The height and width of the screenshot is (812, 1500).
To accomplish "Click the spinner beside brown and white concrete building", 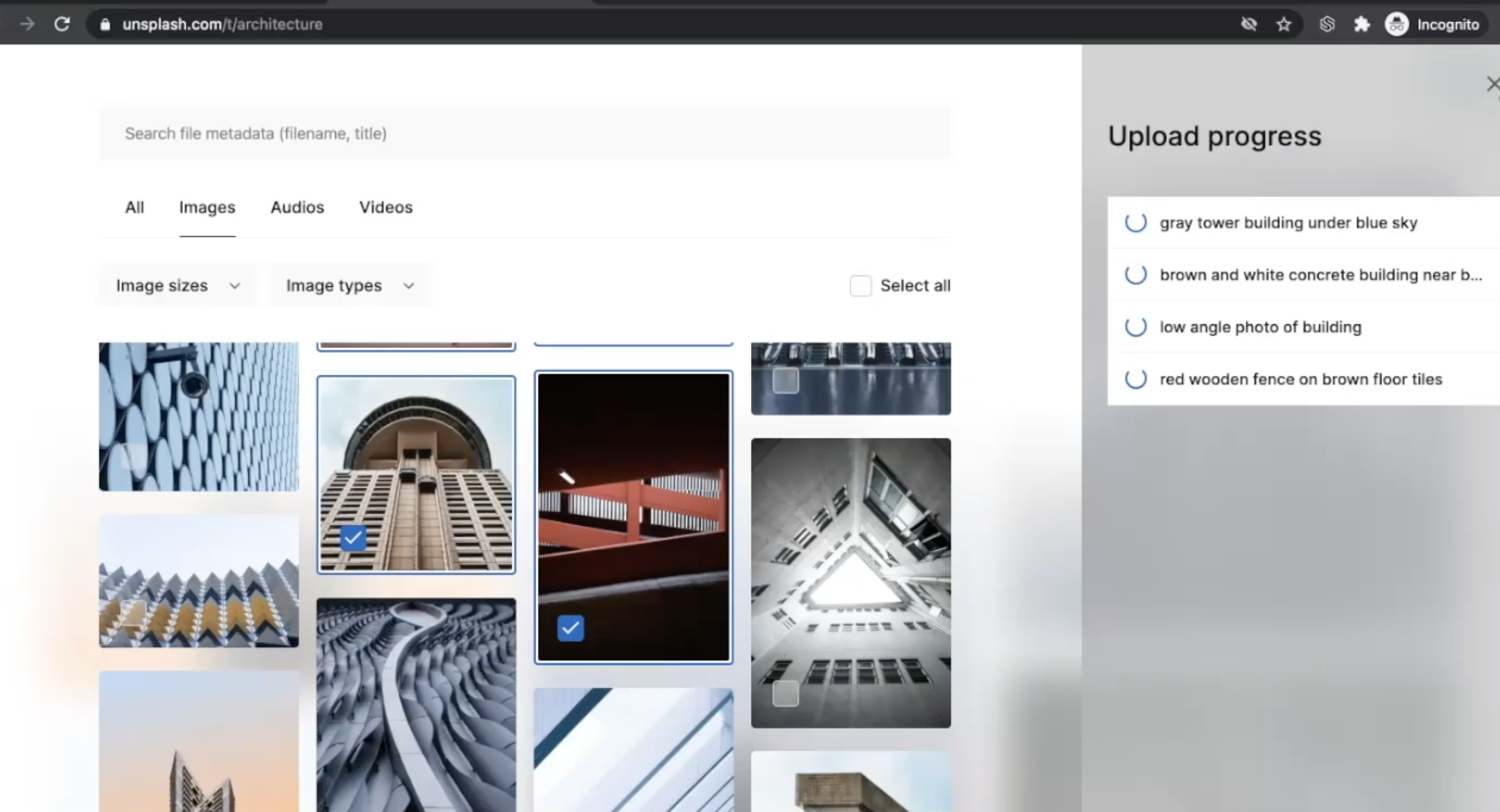I will (1136, 274).
